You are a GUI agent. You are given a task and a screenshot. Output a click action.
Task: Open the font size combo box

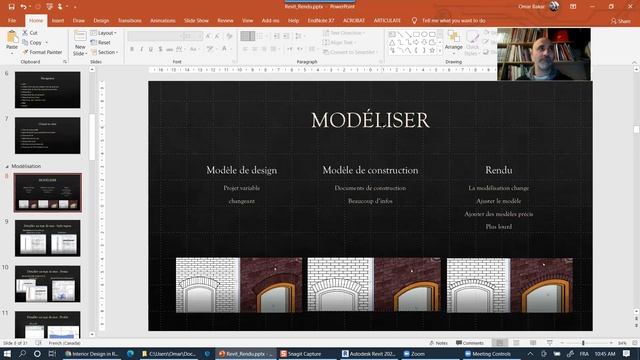tap(193, 36)
